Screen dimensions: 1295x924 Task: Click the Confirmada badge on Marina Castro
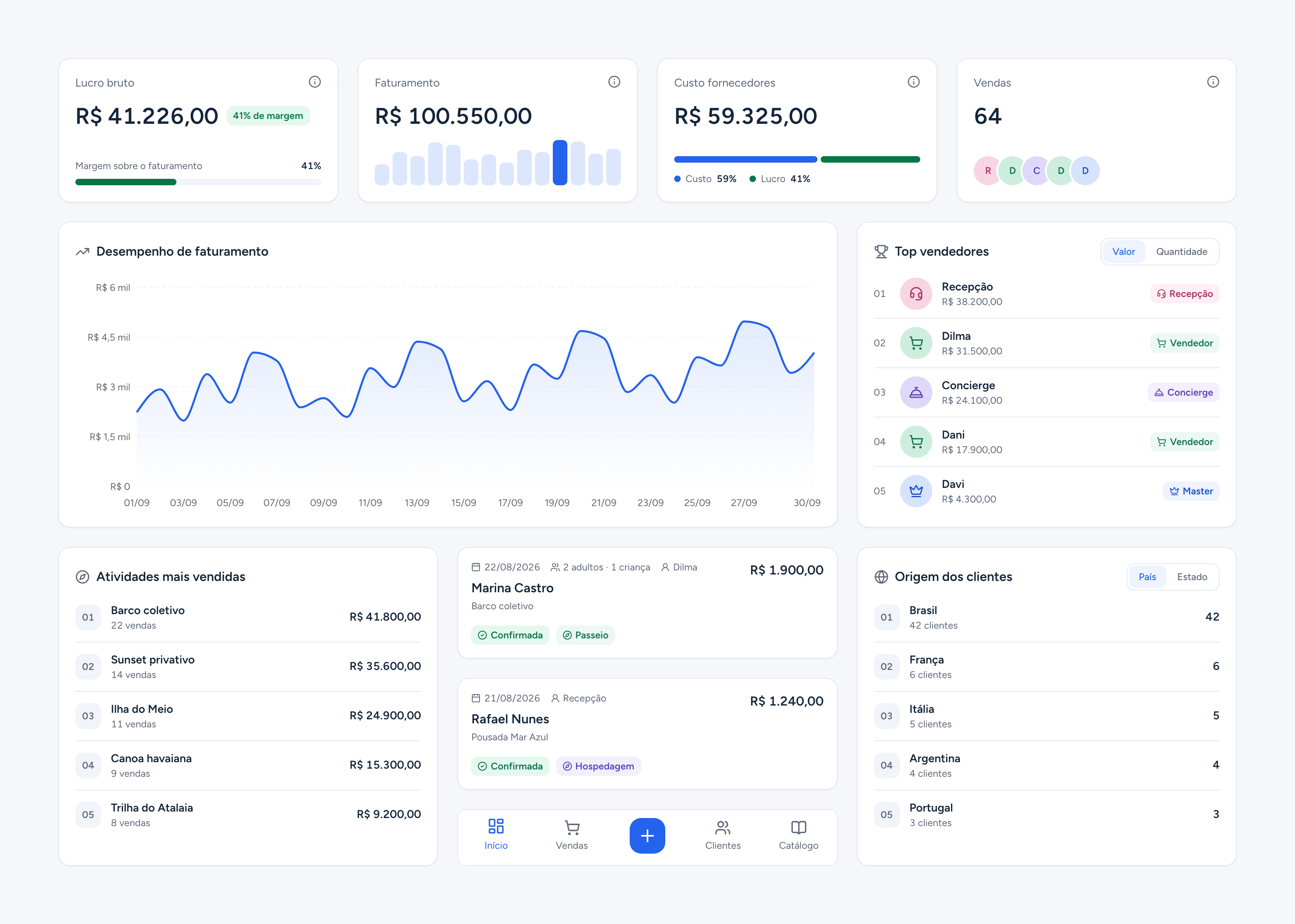[510, 635]
